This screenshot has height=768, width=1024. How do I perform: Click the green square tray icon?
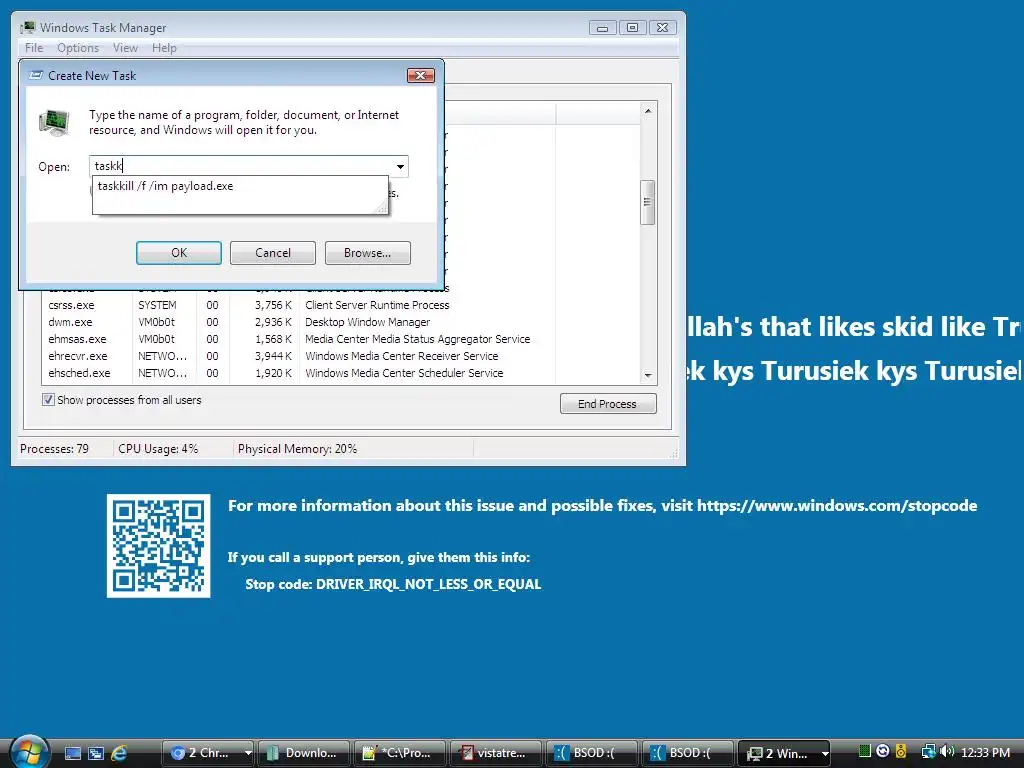click(865, 752)
